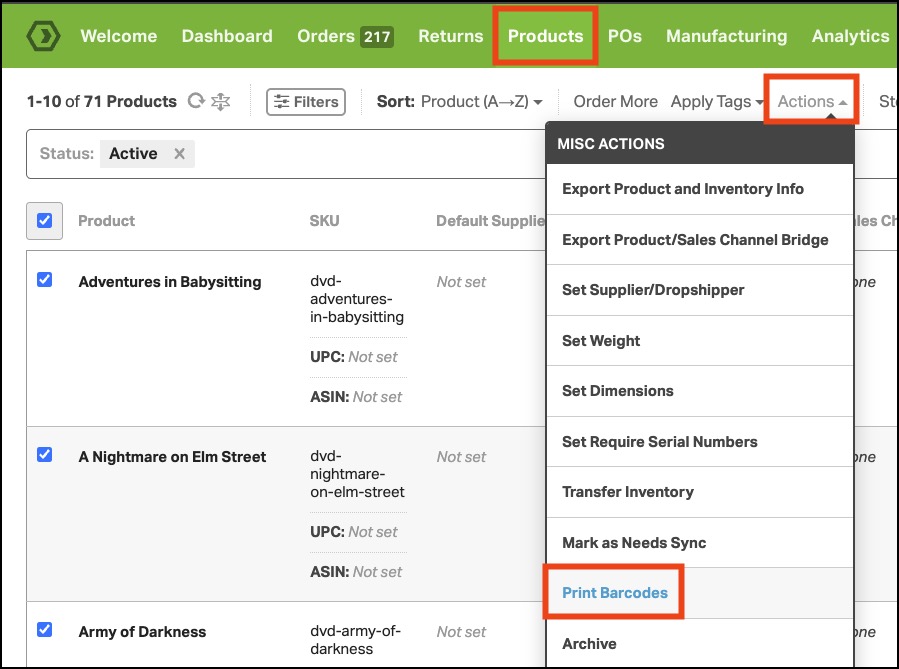Remove the Active status filter

tap(179, 154)
